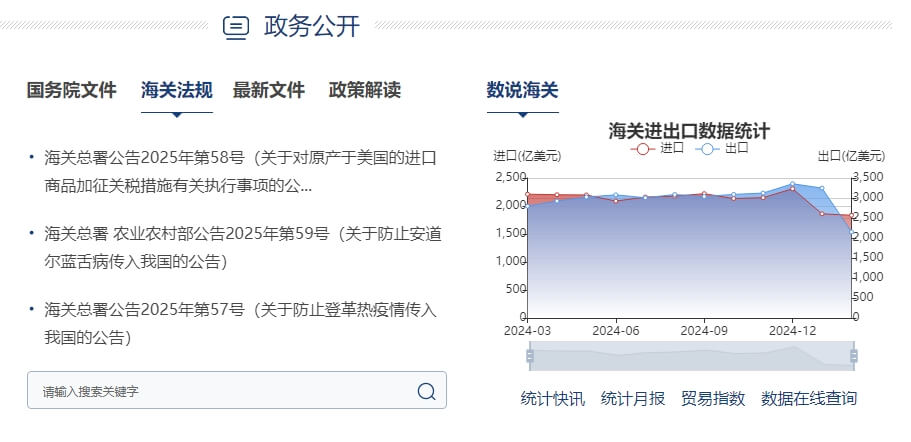Switch to 国务院文件 tab
Viewport: 911px width, 442px height.
[71, 91]
